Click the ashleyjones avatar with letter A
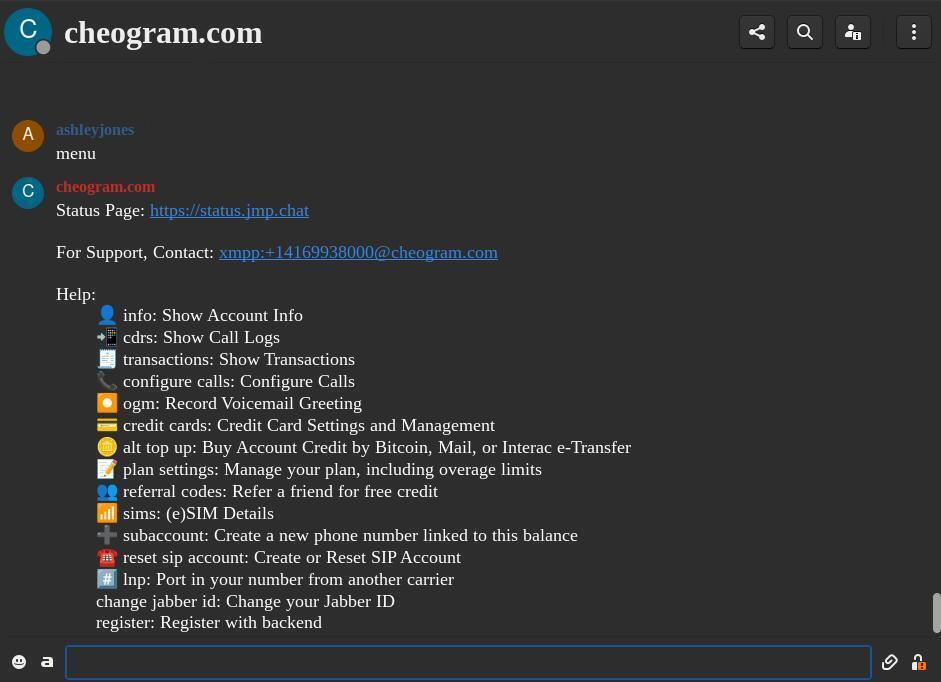Image resolution: width=941 pixels, height=682 pixels. click(x=28, y=136)
